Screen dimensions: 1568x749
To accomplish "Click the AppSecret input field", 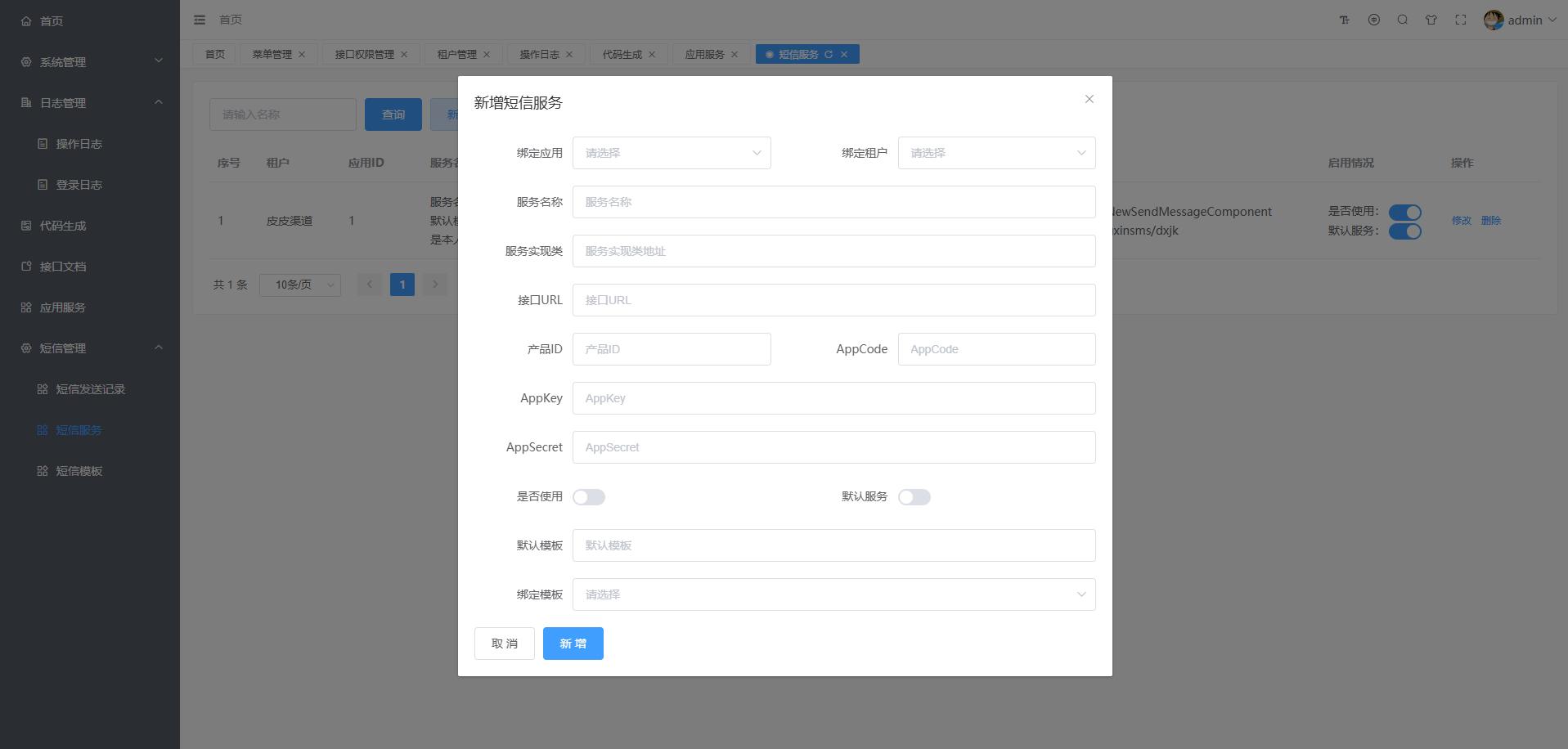I will click(x=834, y=447).
